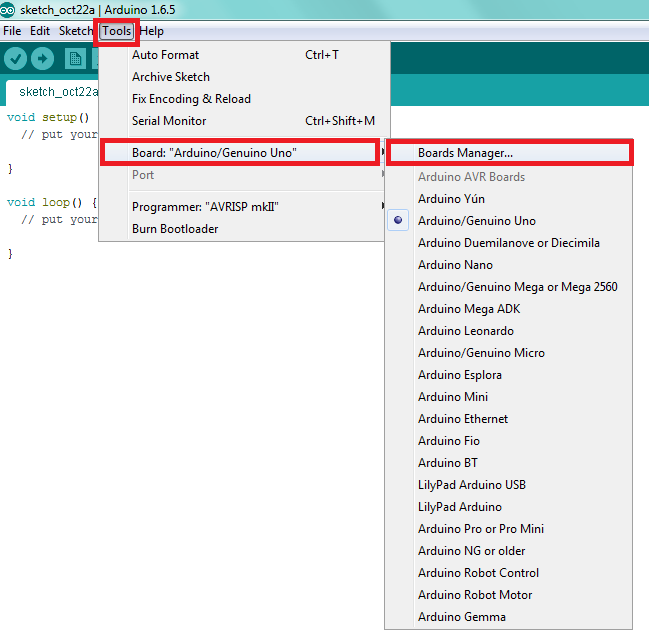Select Arduino Mega ADK board

509,309
